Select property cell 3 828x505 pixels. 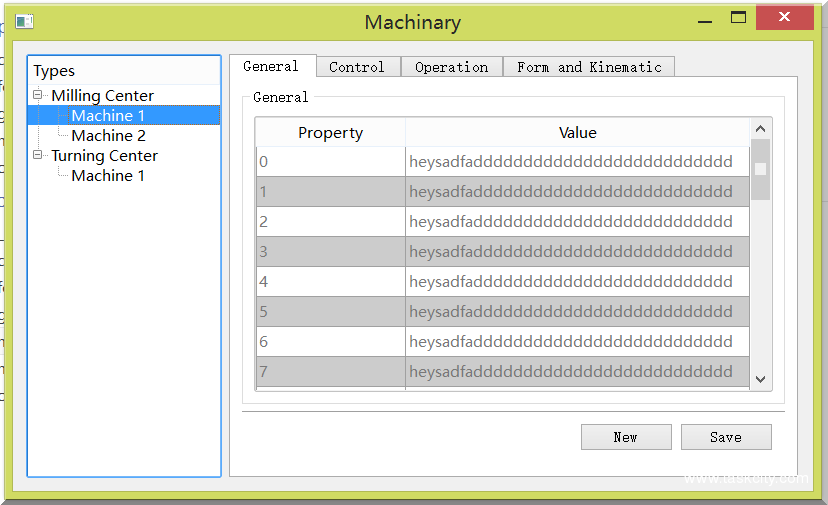[x=331, y=251]
